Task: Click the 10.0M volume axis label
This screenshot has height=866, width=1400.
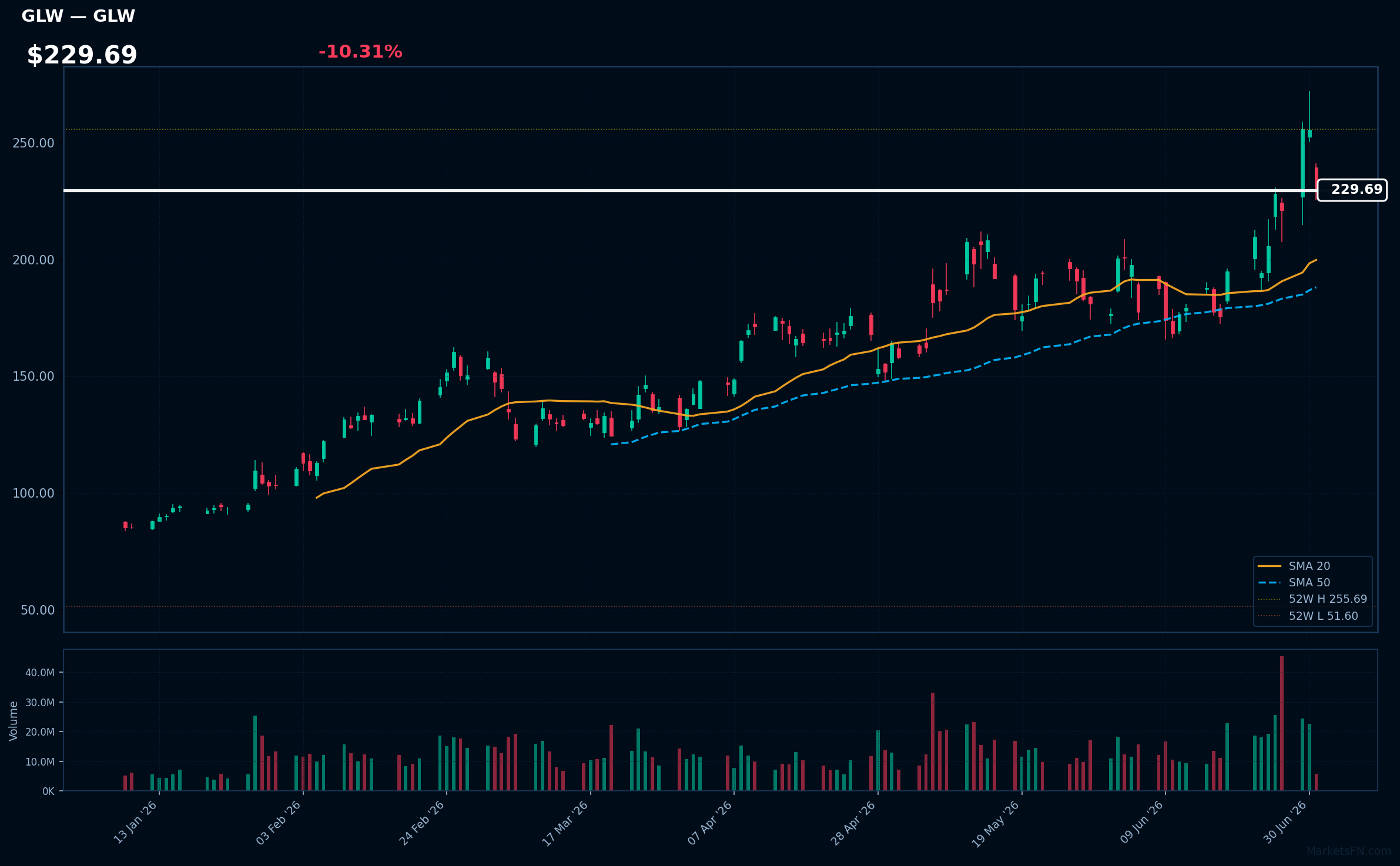Action: point(40,762)
